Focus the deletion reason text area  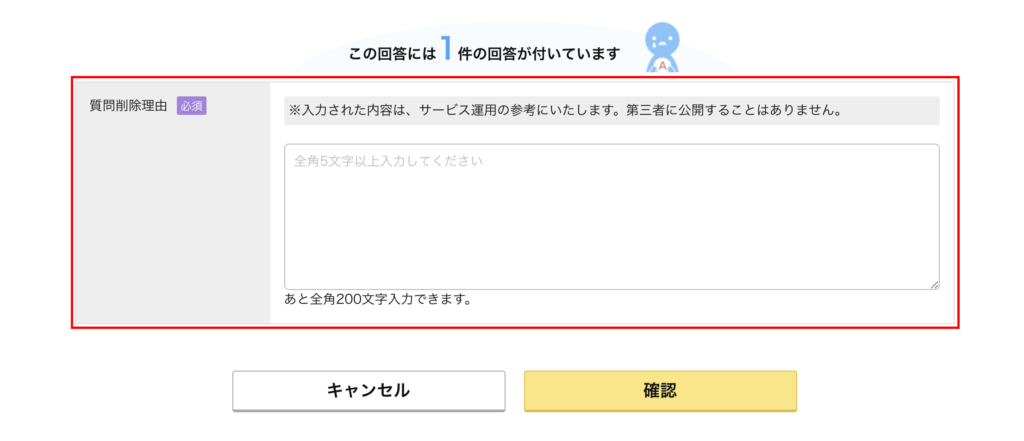point(612,217)
